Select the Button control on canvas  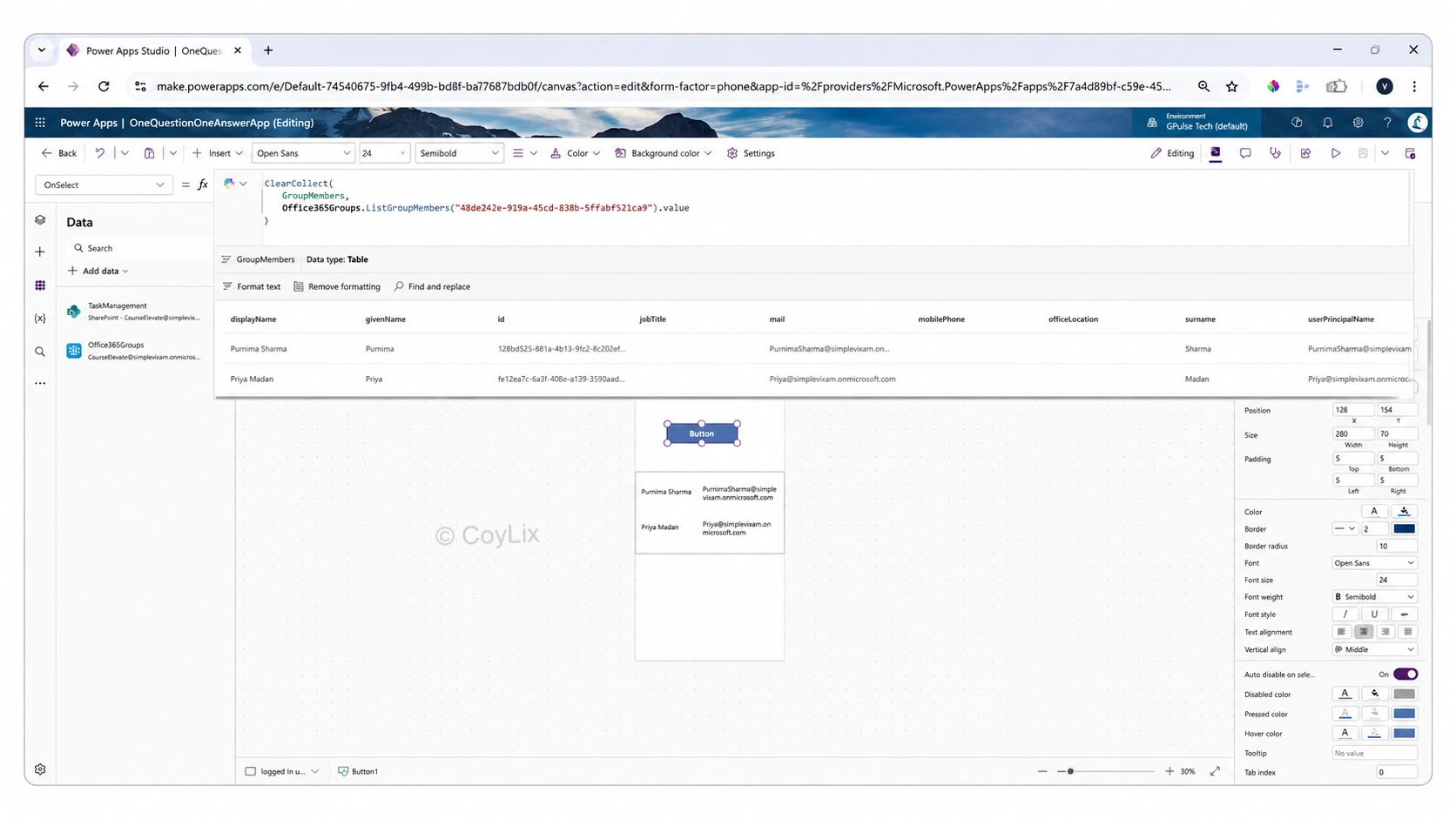[702, 433]
